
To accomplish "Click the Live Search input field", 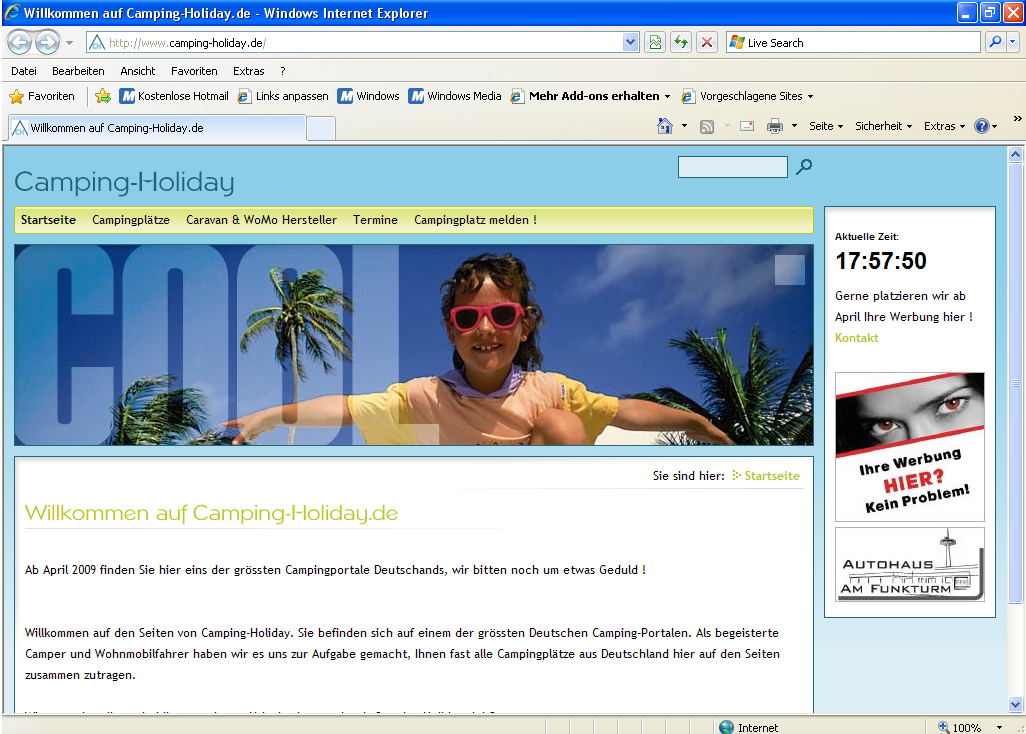I will pos(858,43).
